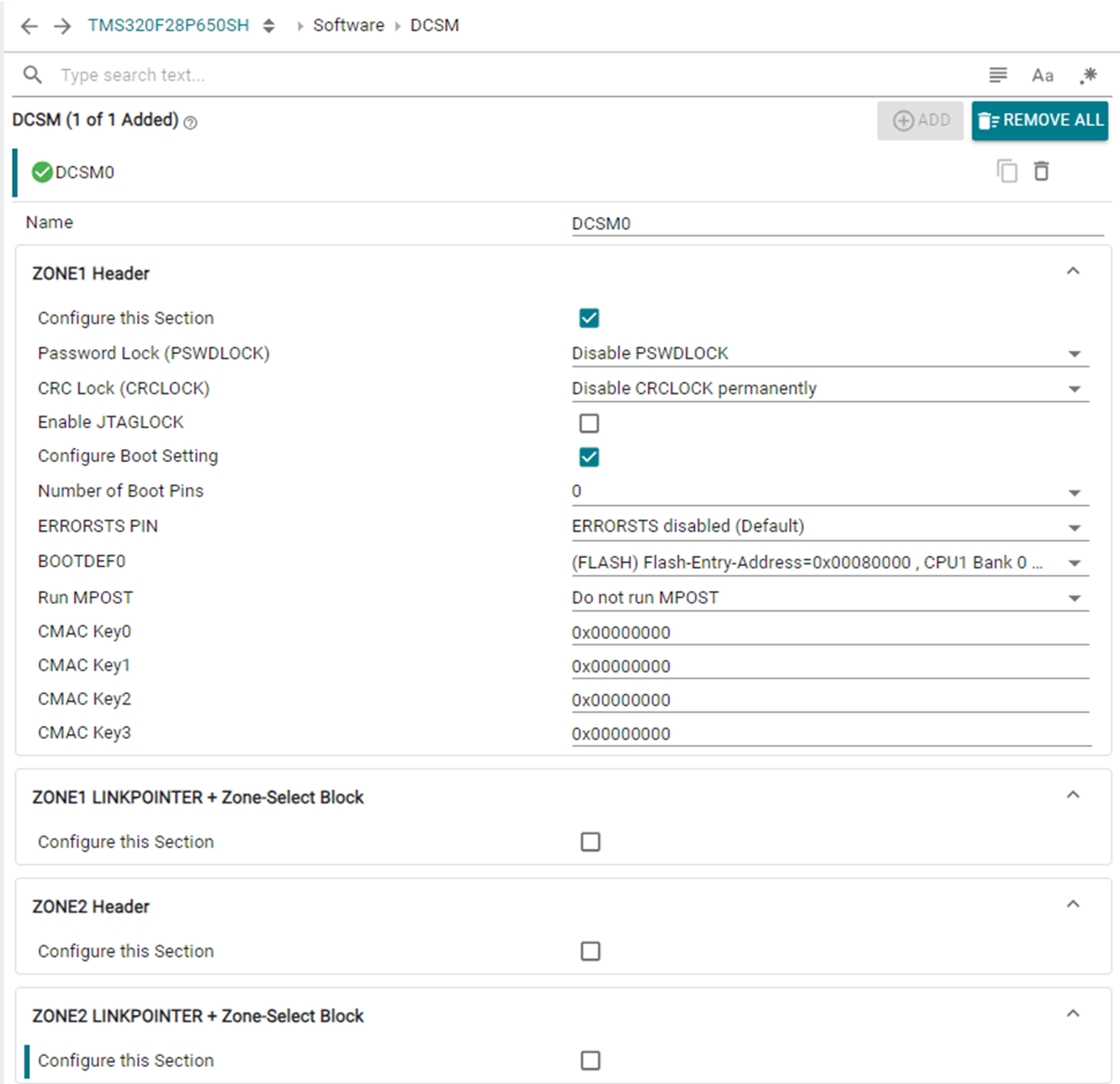1120x1084 pixels.
Task: Open the Run MPOST dropdown
Action: tap(830, 598)
